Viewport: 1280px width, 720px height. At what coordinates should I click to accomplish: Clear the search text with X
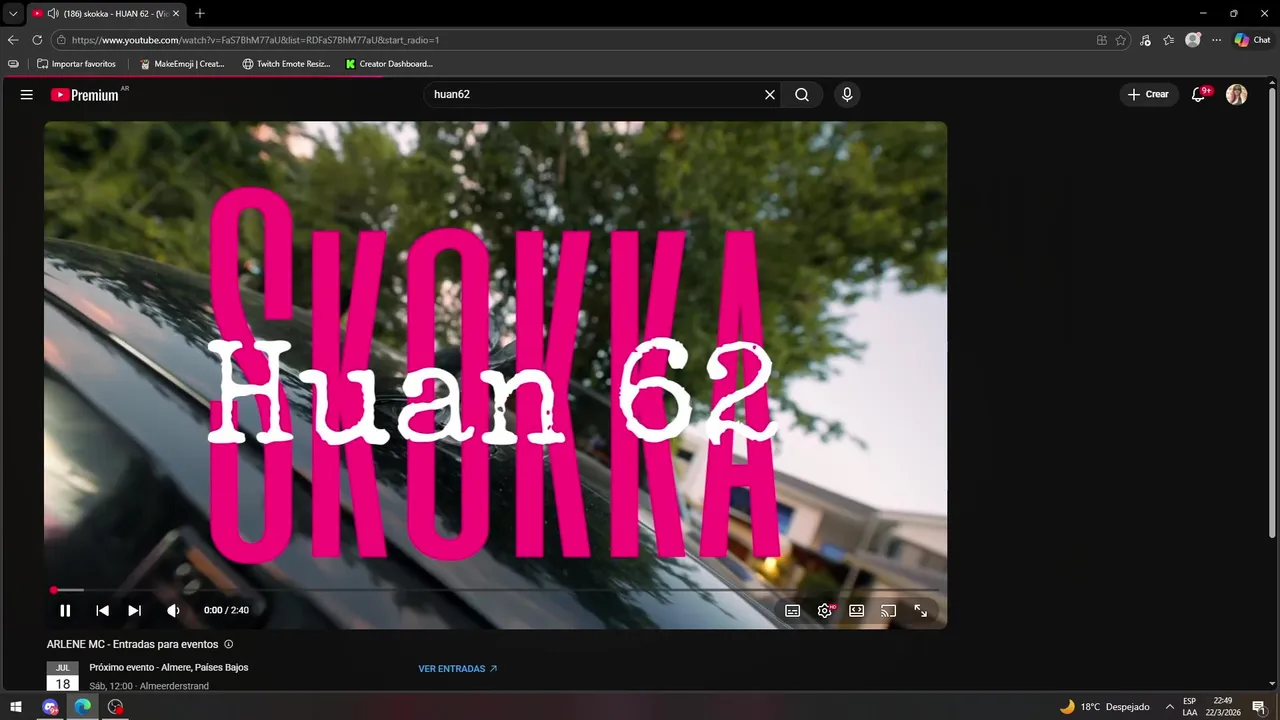tap(770, 94)
